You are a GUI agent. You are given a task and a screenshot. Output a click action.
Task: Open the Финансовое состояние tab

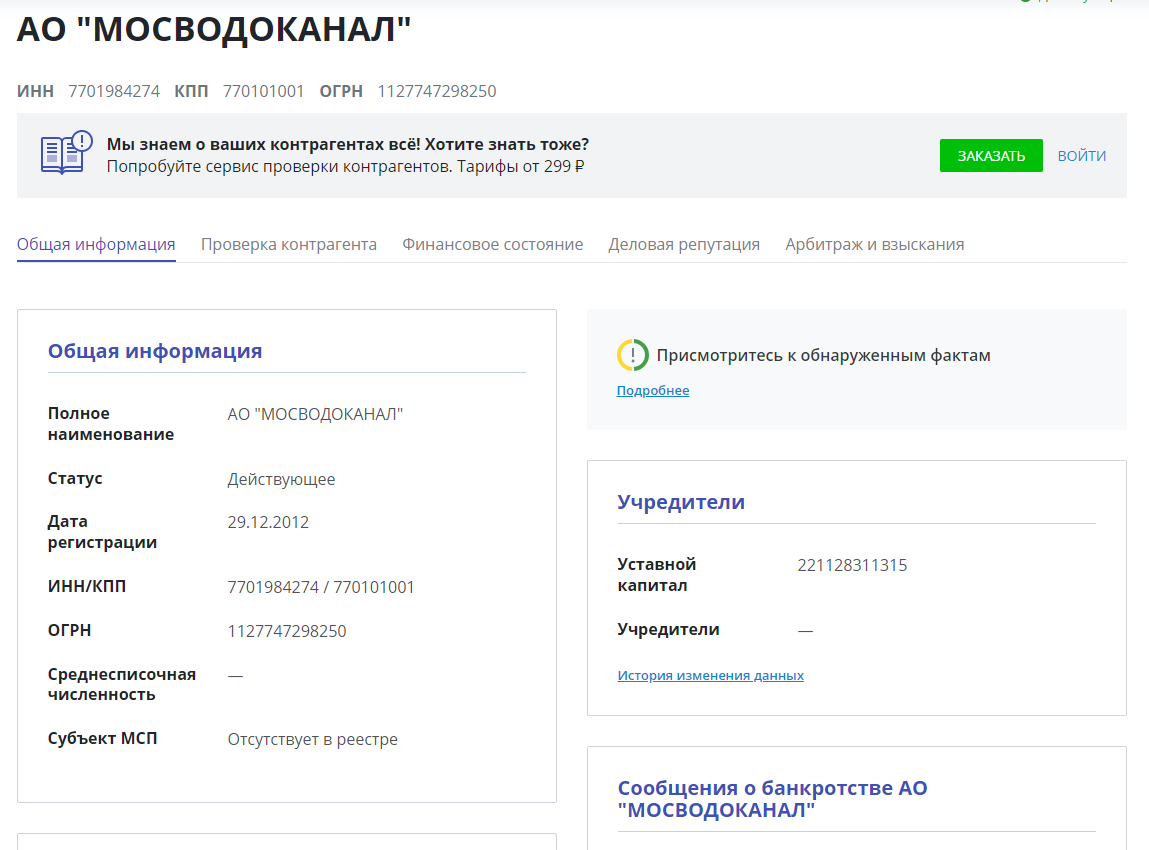tap(492, 244)
